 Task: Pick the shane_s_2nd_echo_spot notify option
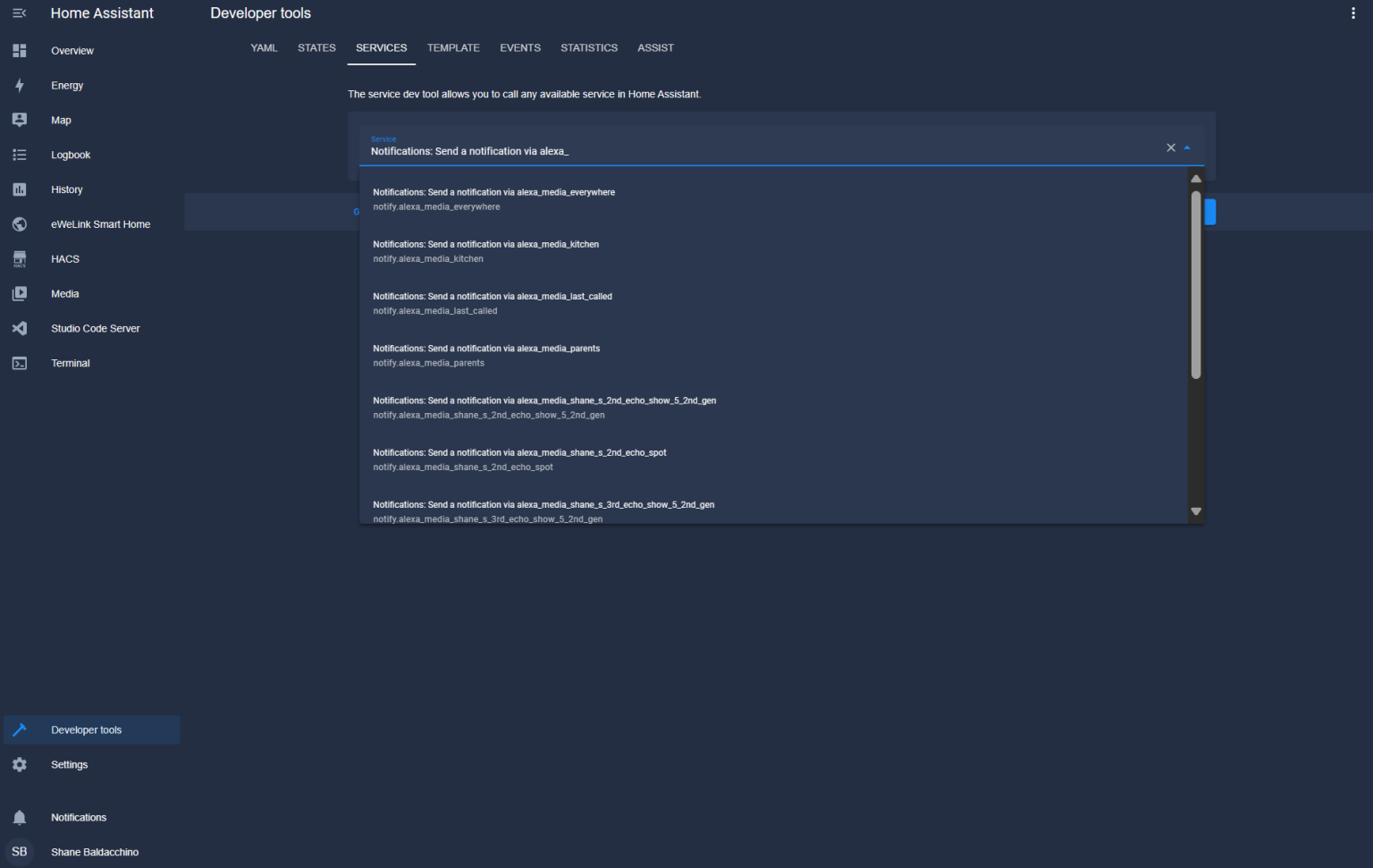[x=773, y=459]
